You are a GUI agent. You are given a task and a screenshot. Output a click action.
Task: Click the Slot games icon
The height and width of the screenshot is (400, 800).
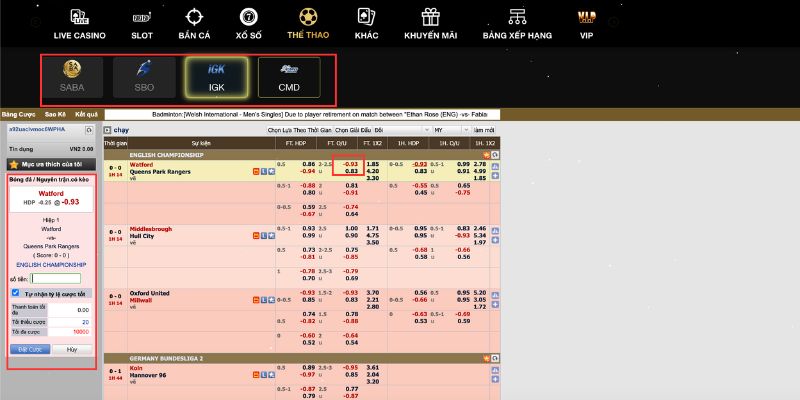(x=142, y=16)
